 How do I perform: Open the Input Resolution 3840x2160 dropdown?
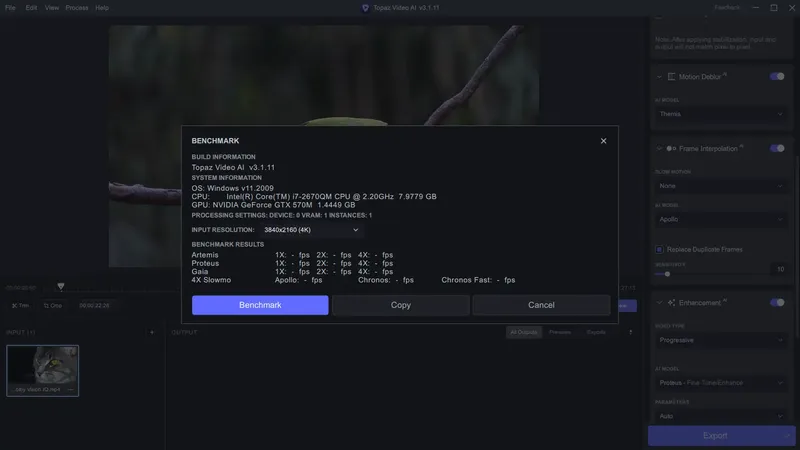311,230
